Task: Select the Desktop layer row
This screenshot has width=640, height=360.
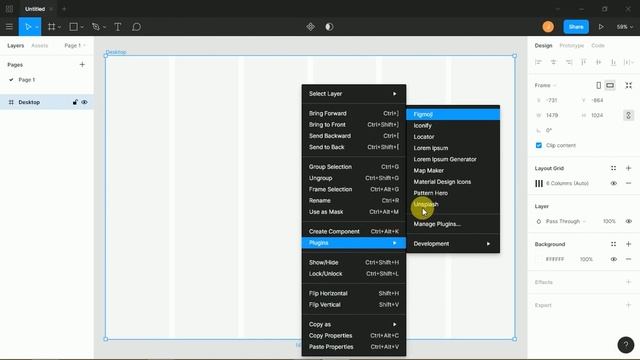Action: tap(47, 102)
